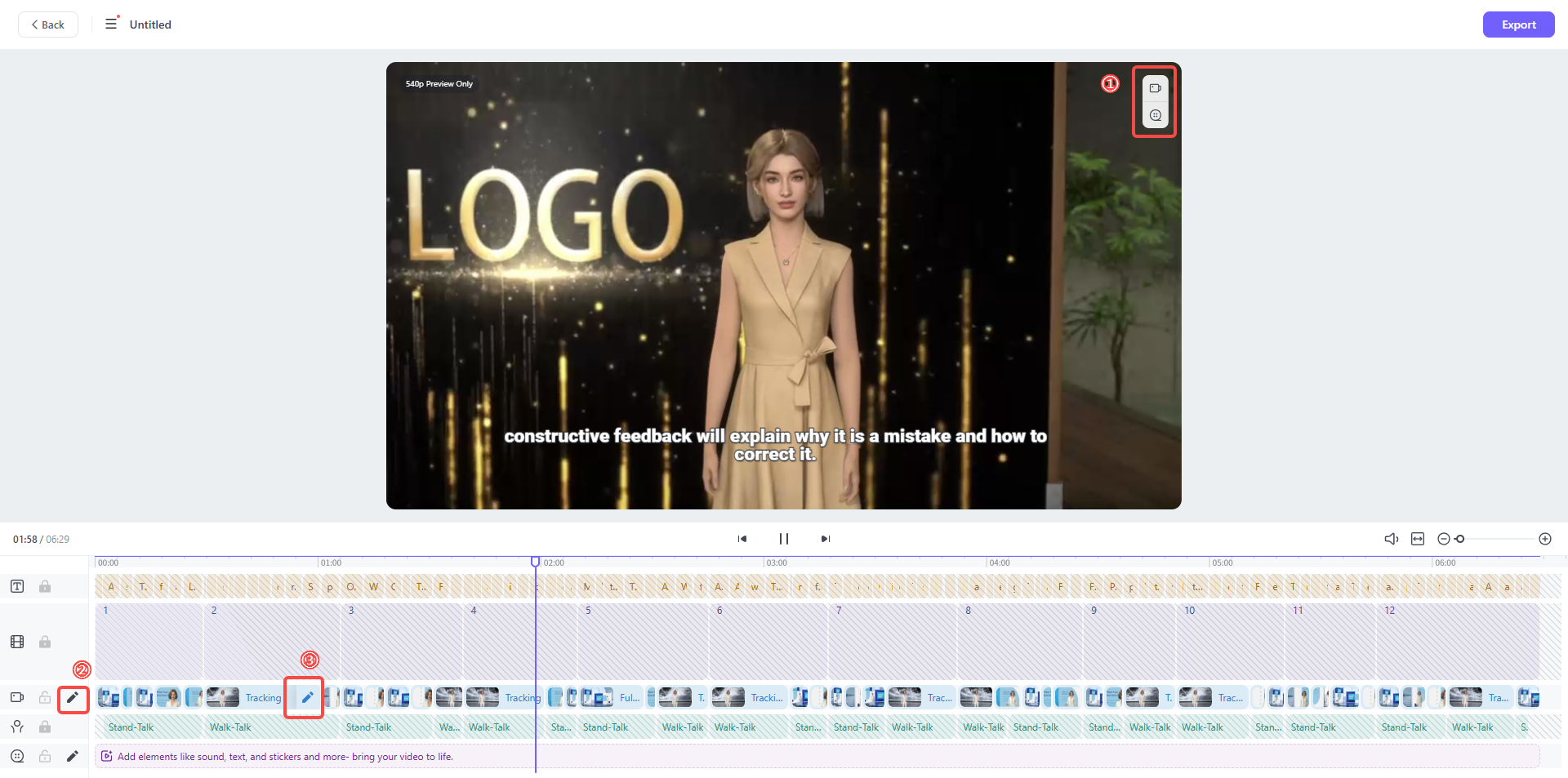
Task: Click the blue pencil on the camera clip
Action: [x=307, y=697]
